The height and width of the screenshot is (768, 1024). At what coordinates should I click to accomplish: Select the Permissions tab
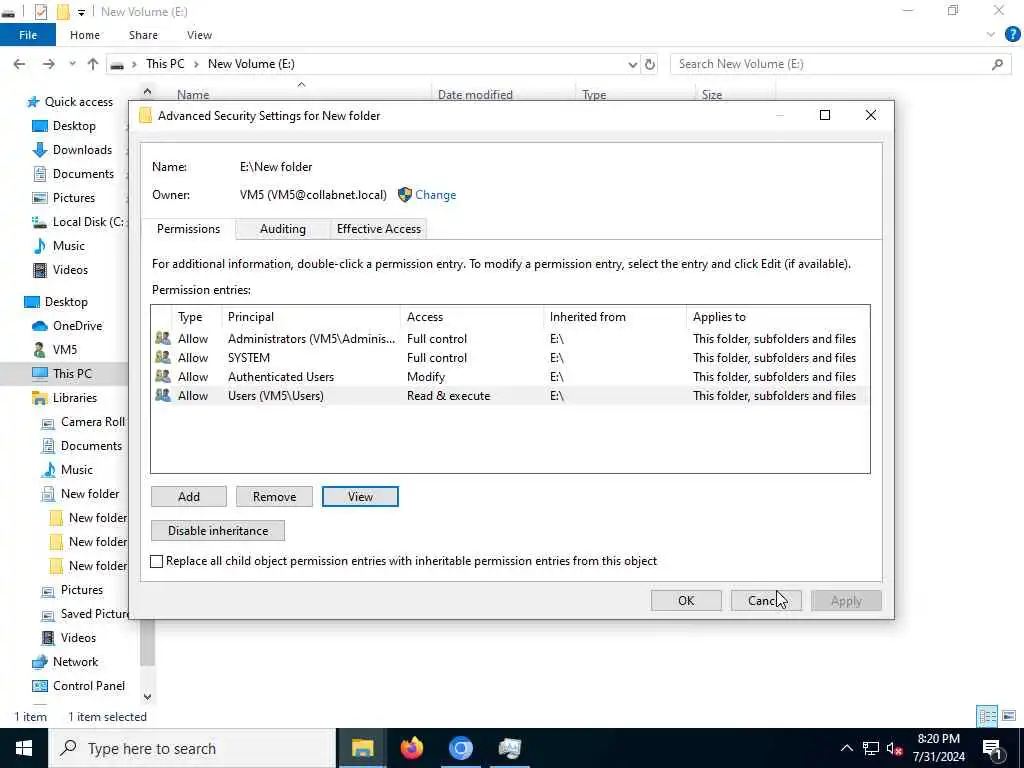point(188,229)
